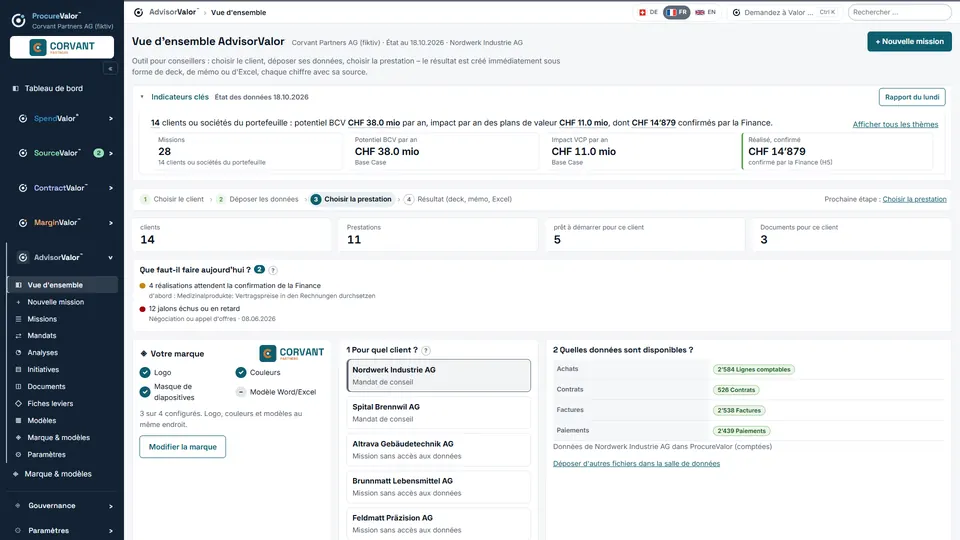Screen dimensions: 960x540
Task: Expand the bottom Paramètres section chevron
Action: pos(111,531)
